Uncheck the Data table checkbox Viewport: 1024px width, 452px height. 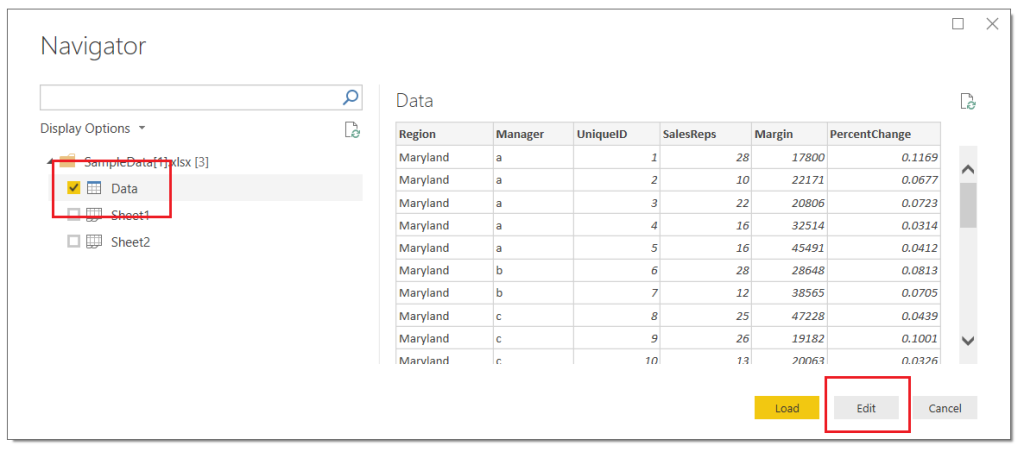tap(74, 188)
